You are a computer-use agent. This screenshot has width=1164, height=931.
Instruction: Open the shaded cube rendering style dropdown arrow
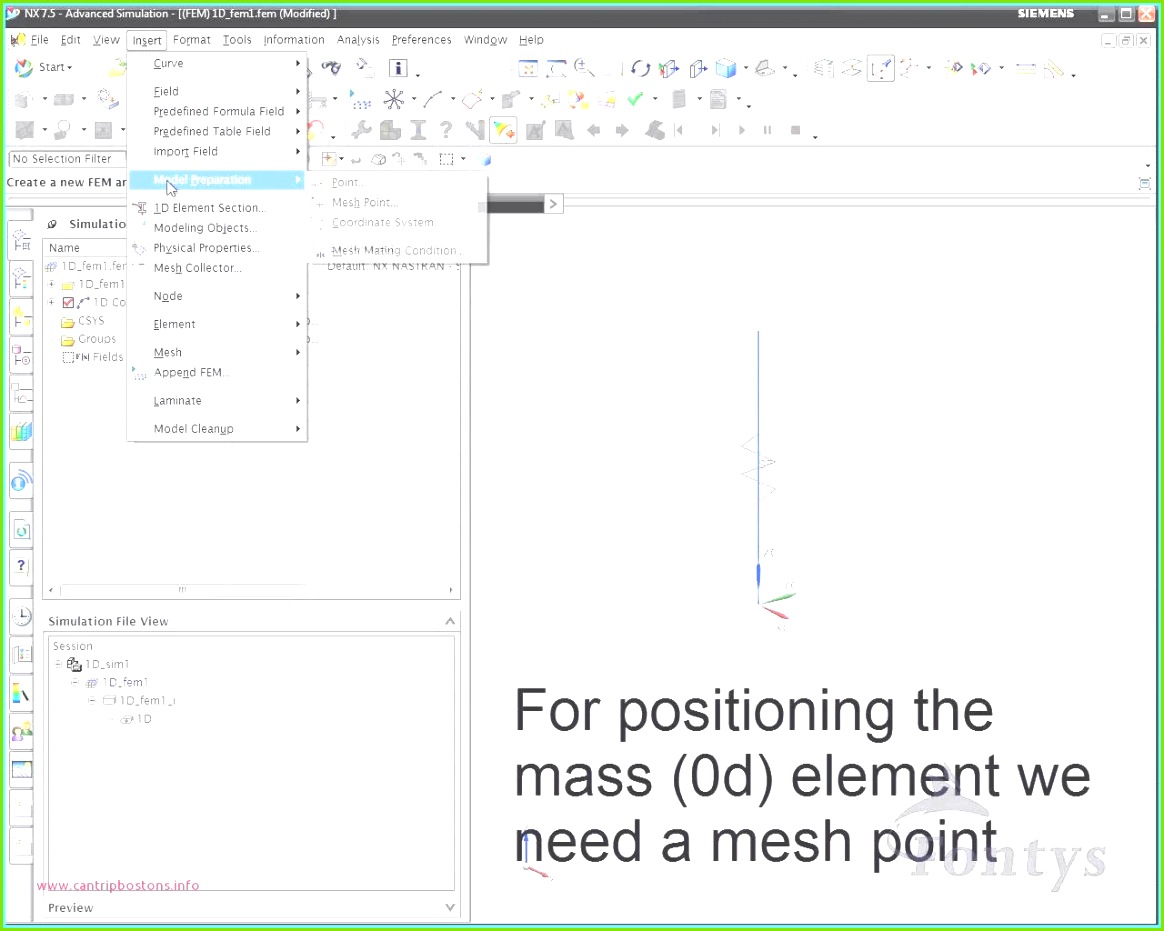tap(745, 69)
